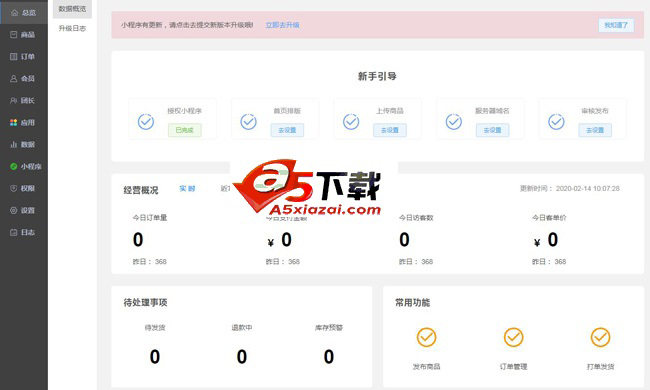Click the 待处理事项 heading
Image resolution: width=650 pixels, height=390 pixels.
146,303
